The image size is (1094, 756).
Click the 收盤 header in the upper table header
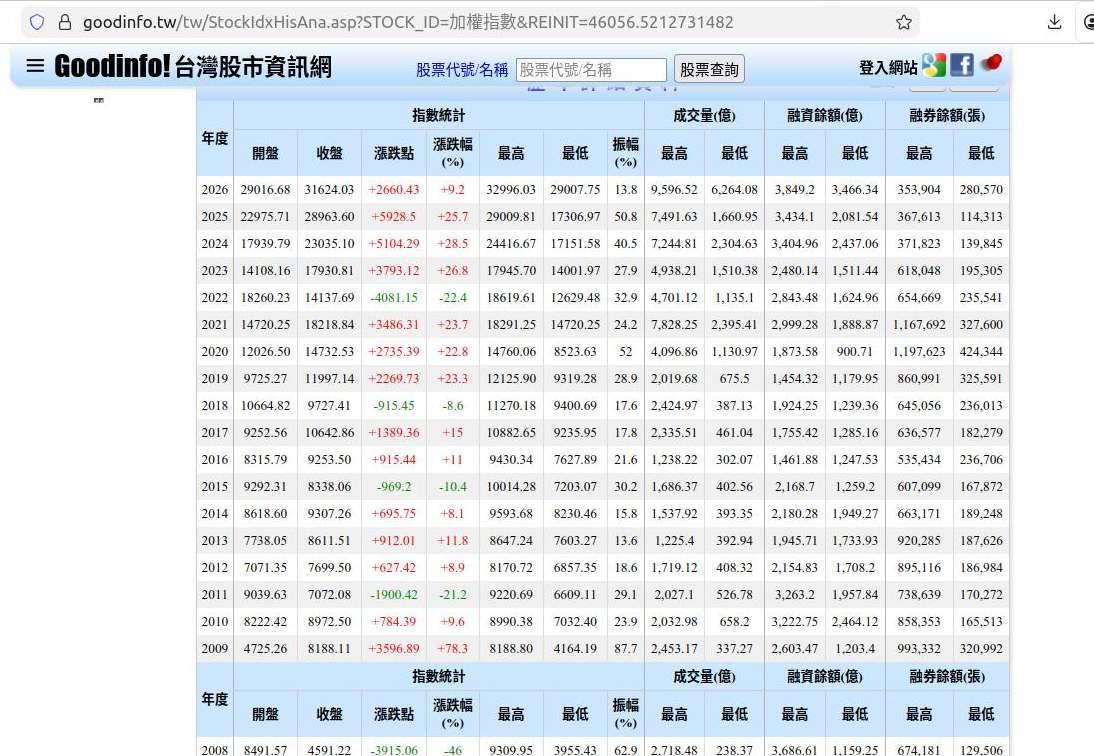[x=329, y=153]
